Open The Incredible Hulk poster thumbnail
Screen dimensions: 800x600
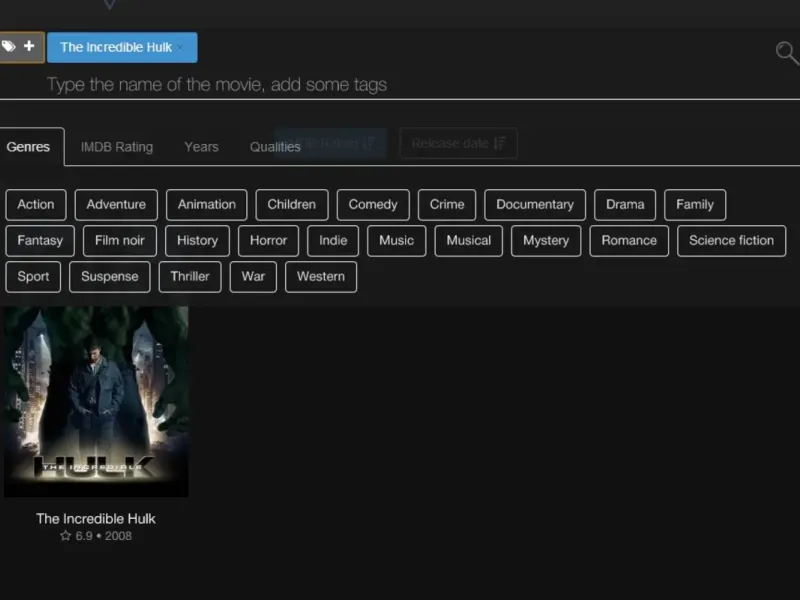[96, 402]
